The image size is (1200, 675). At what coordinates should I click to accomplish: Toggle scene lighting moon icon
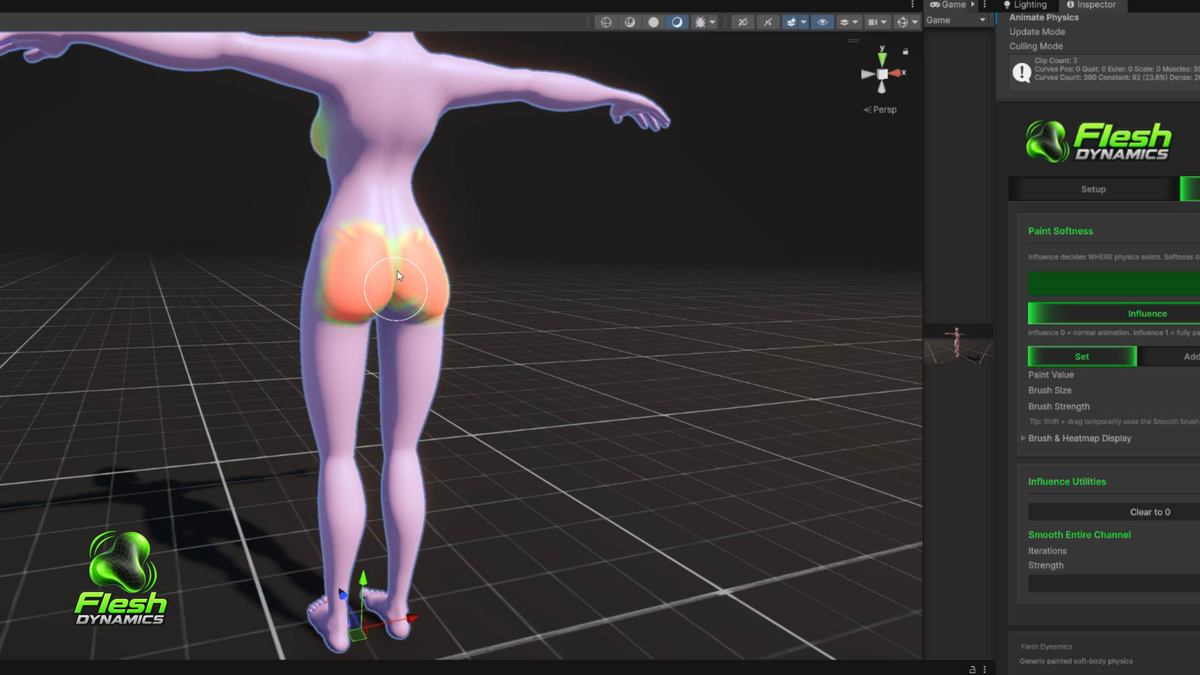point(677,21)
